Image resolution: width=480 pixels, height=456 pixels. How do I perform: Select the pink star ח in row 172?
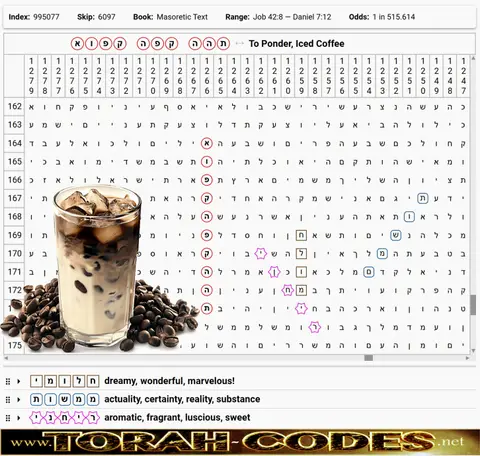[287, 290]
